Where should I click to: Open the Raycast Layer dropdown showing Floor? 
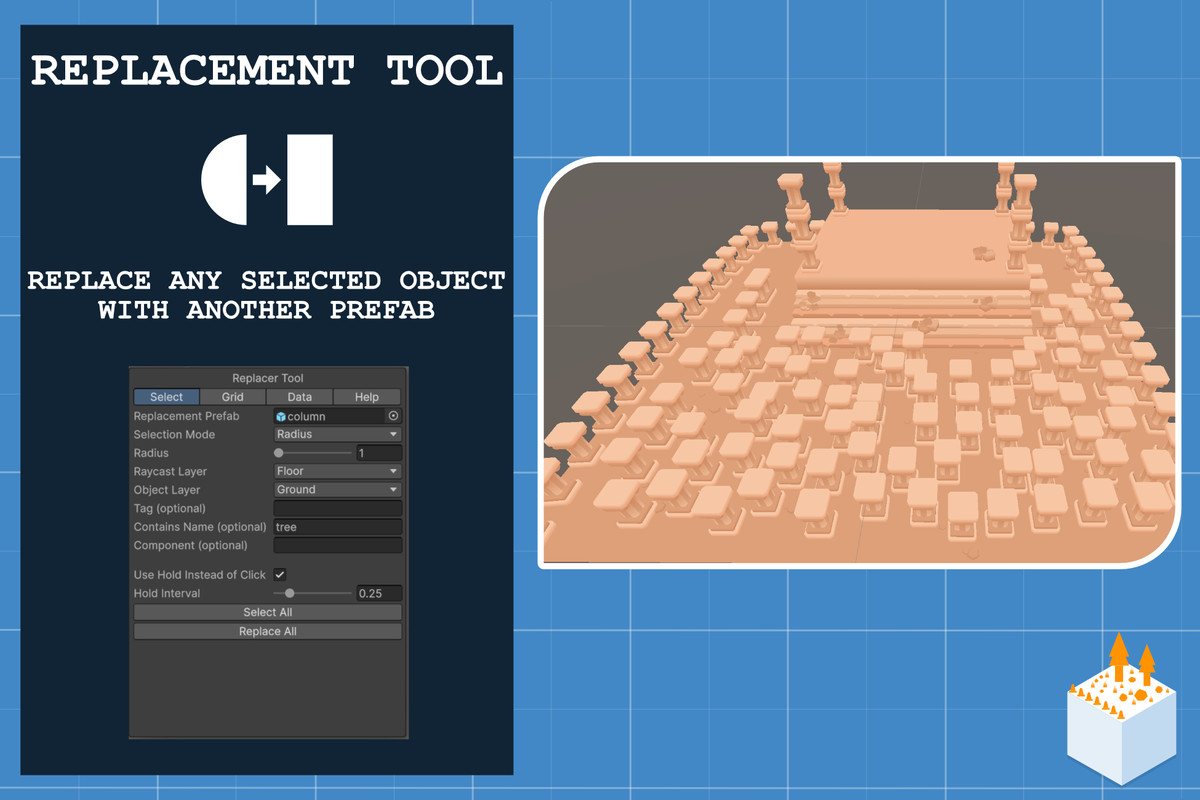(x=337, y=471)
